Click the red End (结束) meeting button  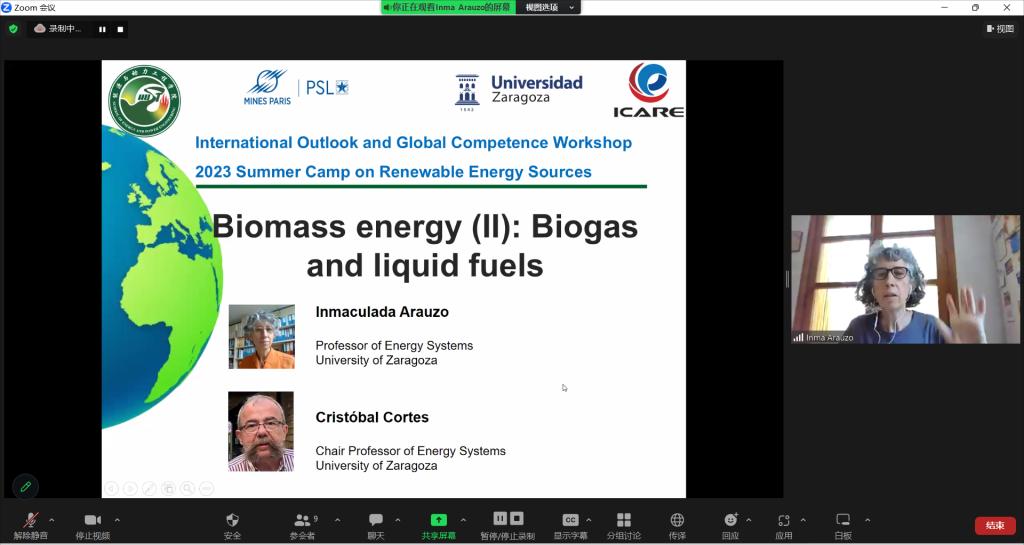click(994, 525)
